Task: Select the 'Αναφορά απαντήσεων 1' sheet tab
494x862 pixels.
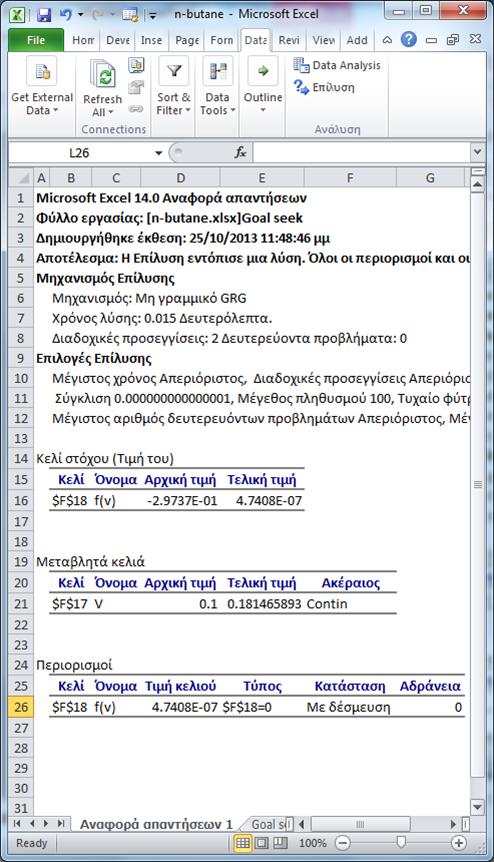Action: coord(156,824)
